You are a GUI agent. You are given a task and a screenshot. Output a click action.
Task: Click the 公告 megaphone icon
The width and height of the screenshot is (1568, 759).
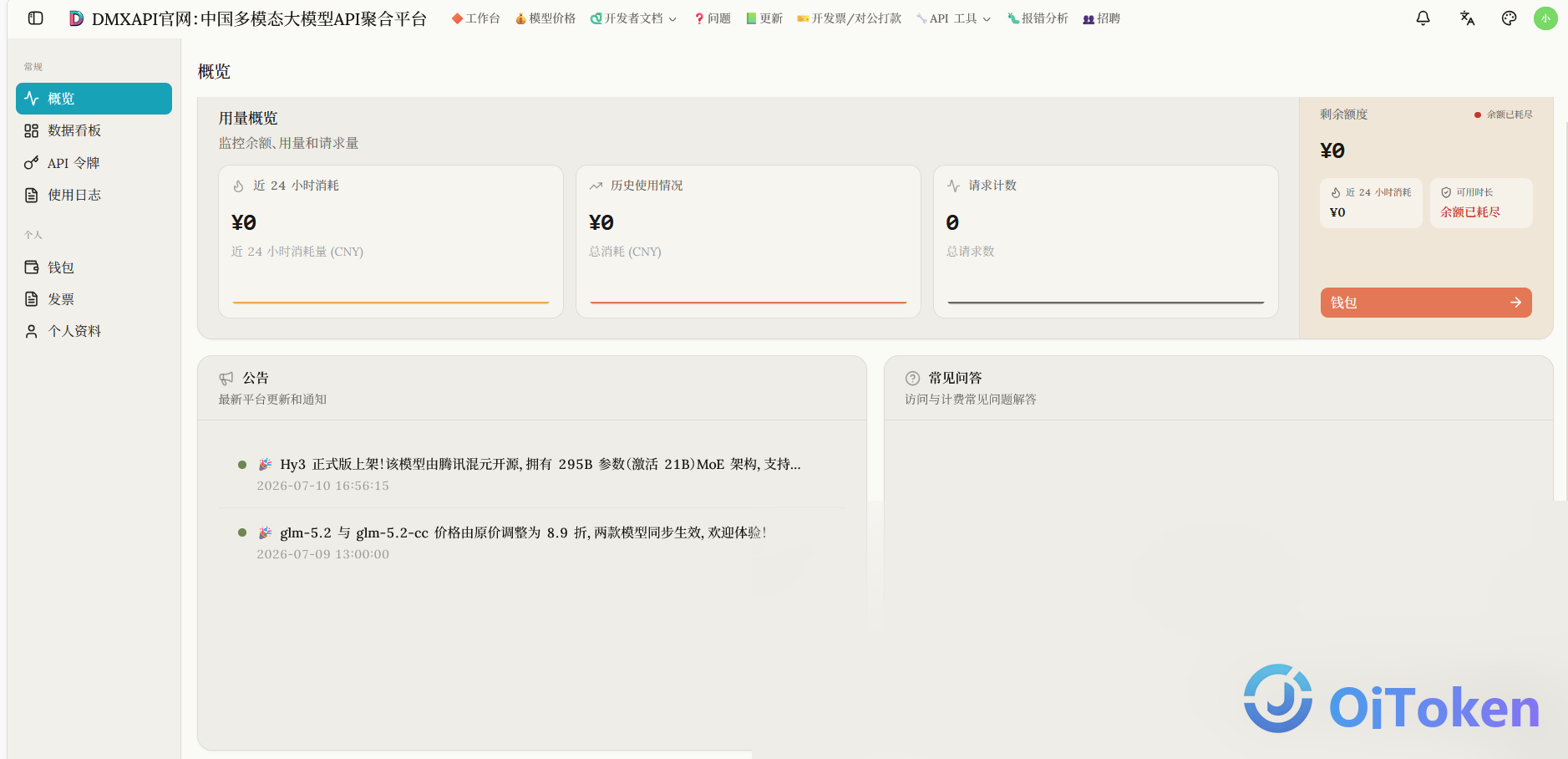(x=226, y=378)
